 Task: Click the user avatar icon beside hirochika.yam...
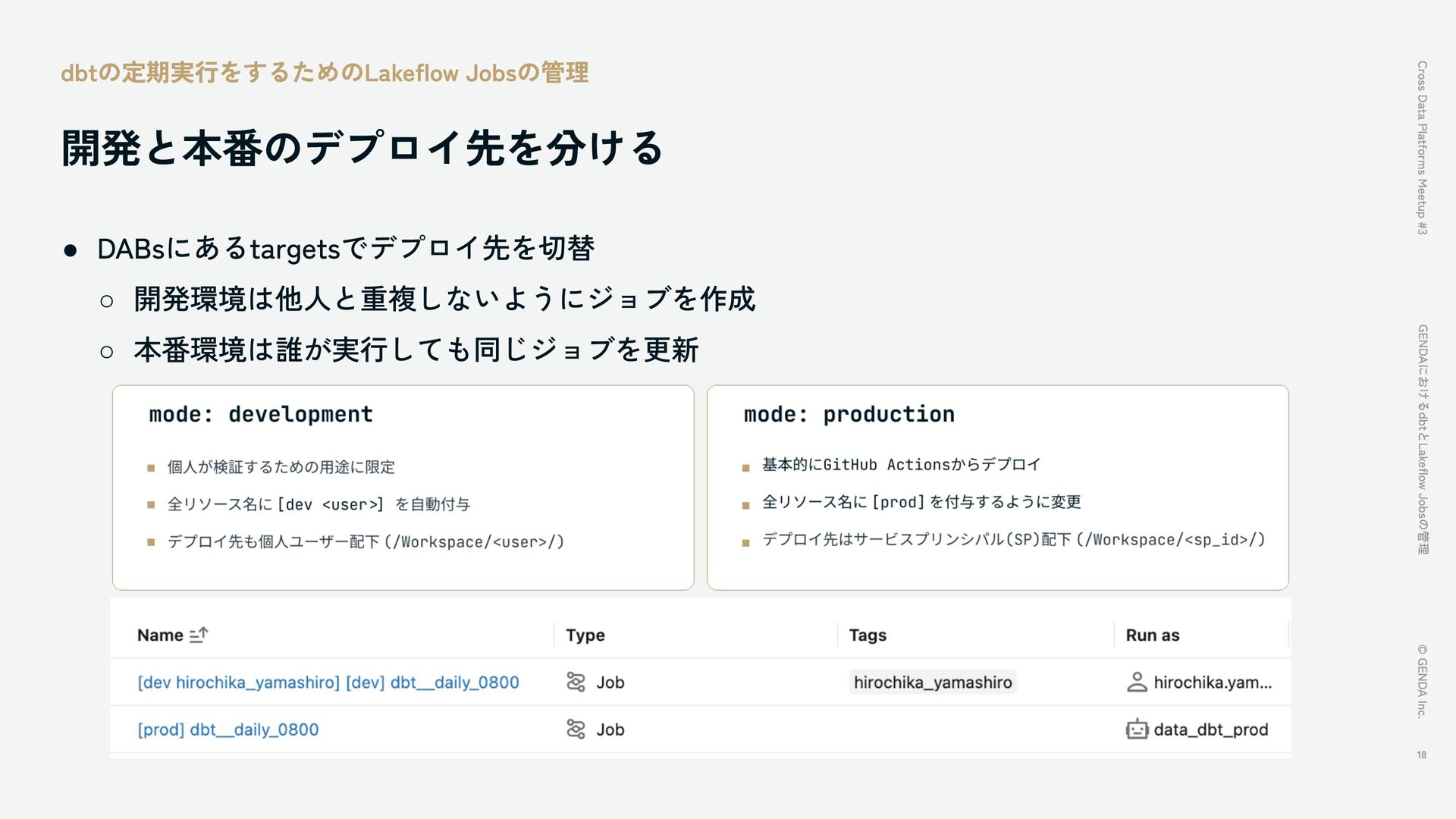(1137, 682)
